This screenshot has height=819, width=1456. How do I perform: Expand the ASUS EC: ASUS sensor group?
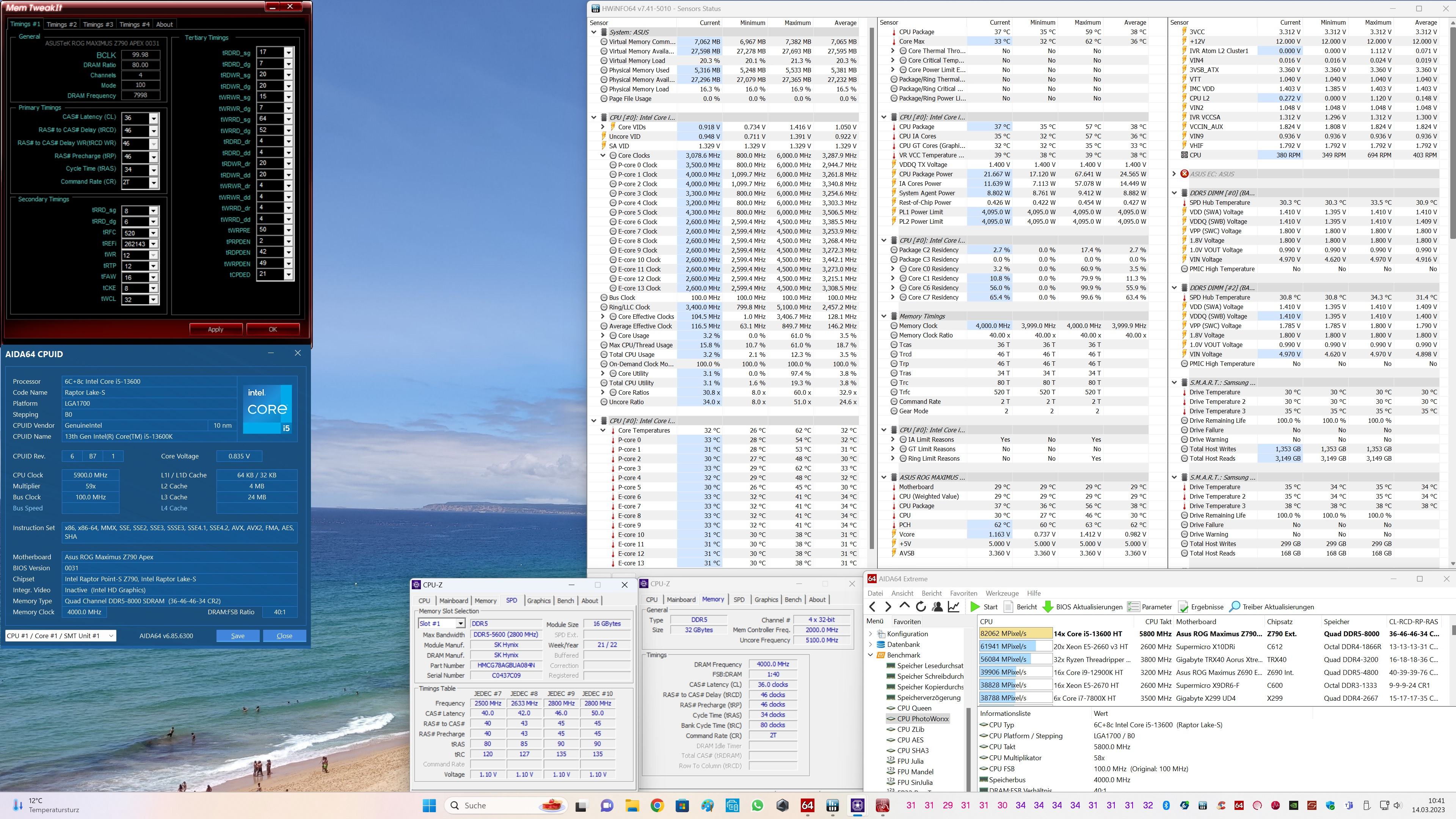1174,174
